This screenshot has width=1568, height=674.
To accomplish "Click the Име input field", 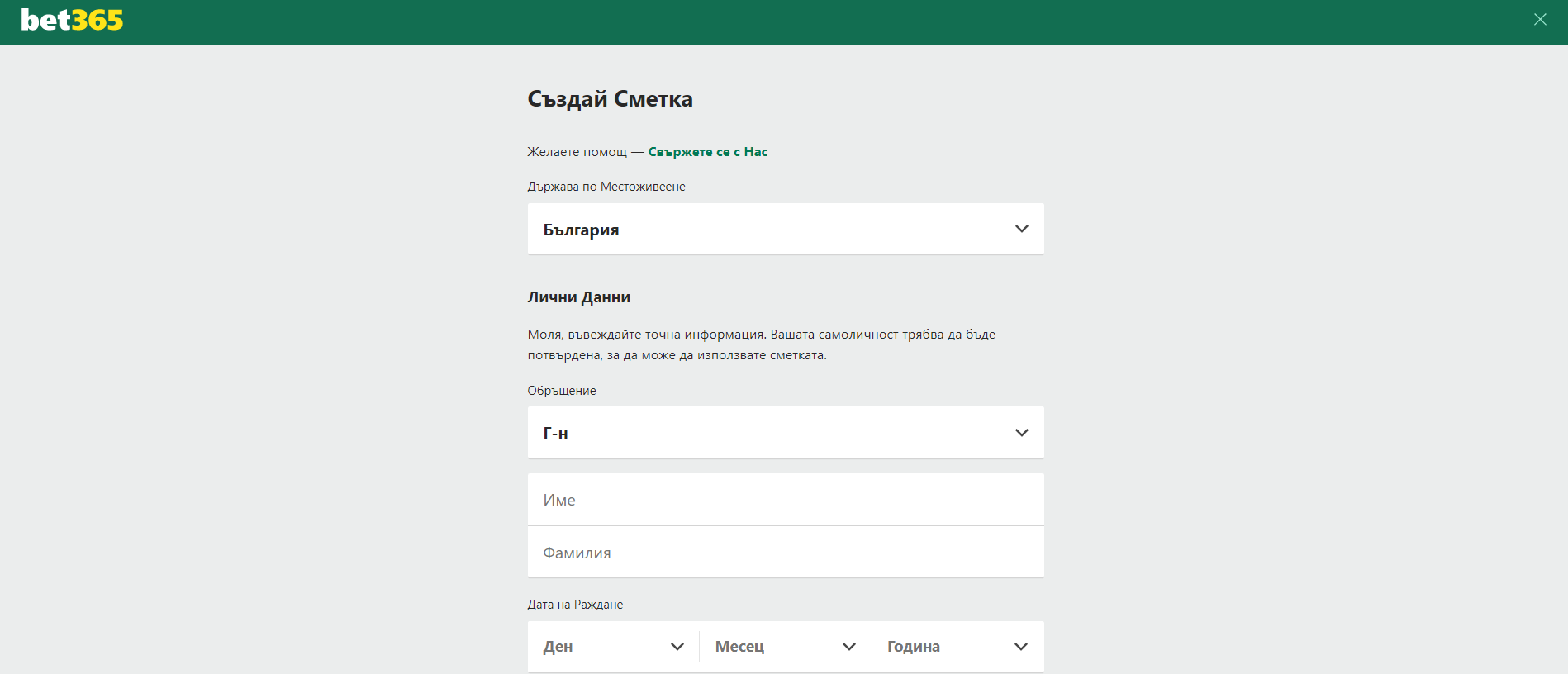I will point(786,500).
